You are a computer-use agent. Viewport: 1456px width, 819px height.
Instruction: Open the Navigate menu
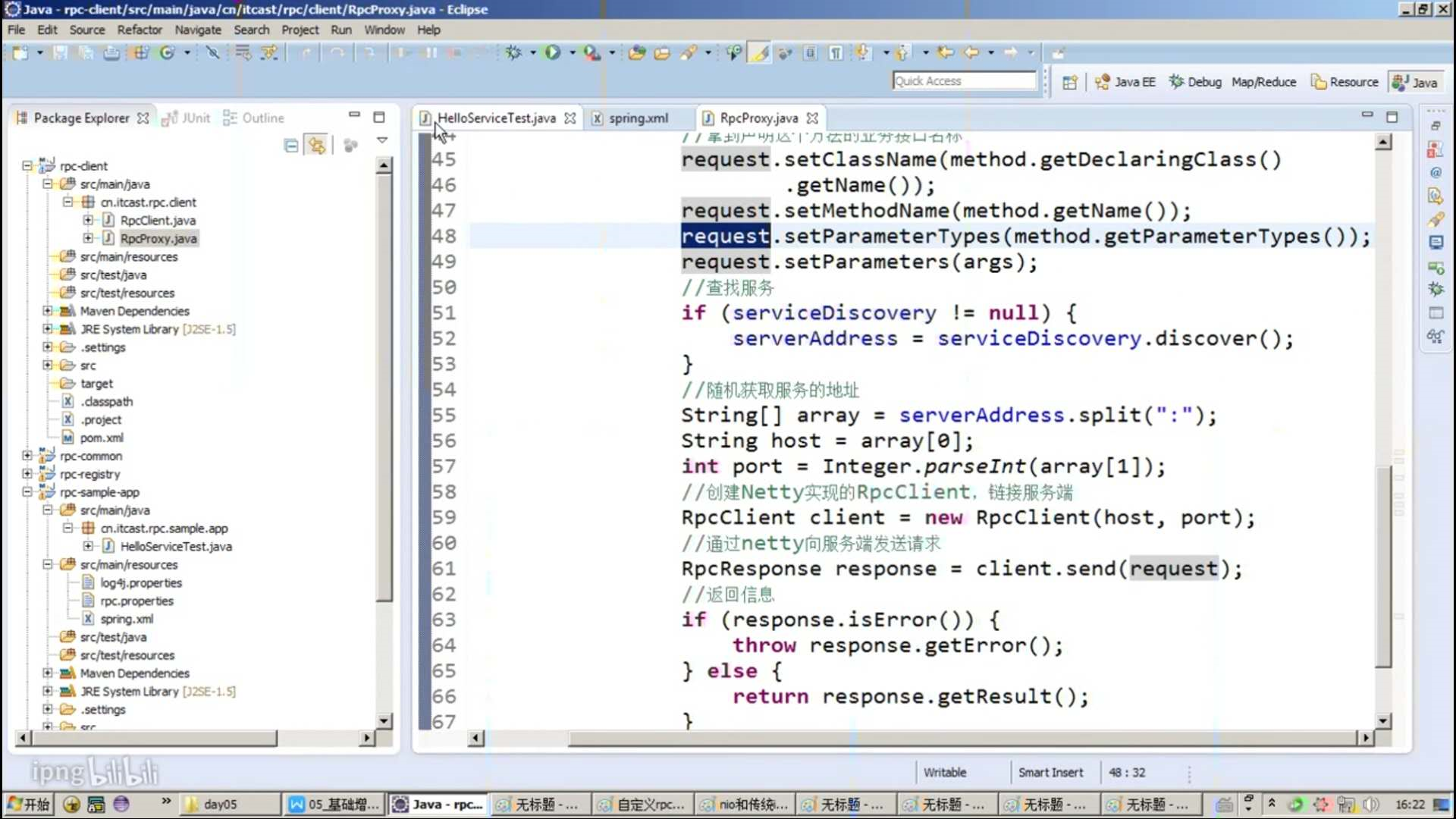[198, 30]
